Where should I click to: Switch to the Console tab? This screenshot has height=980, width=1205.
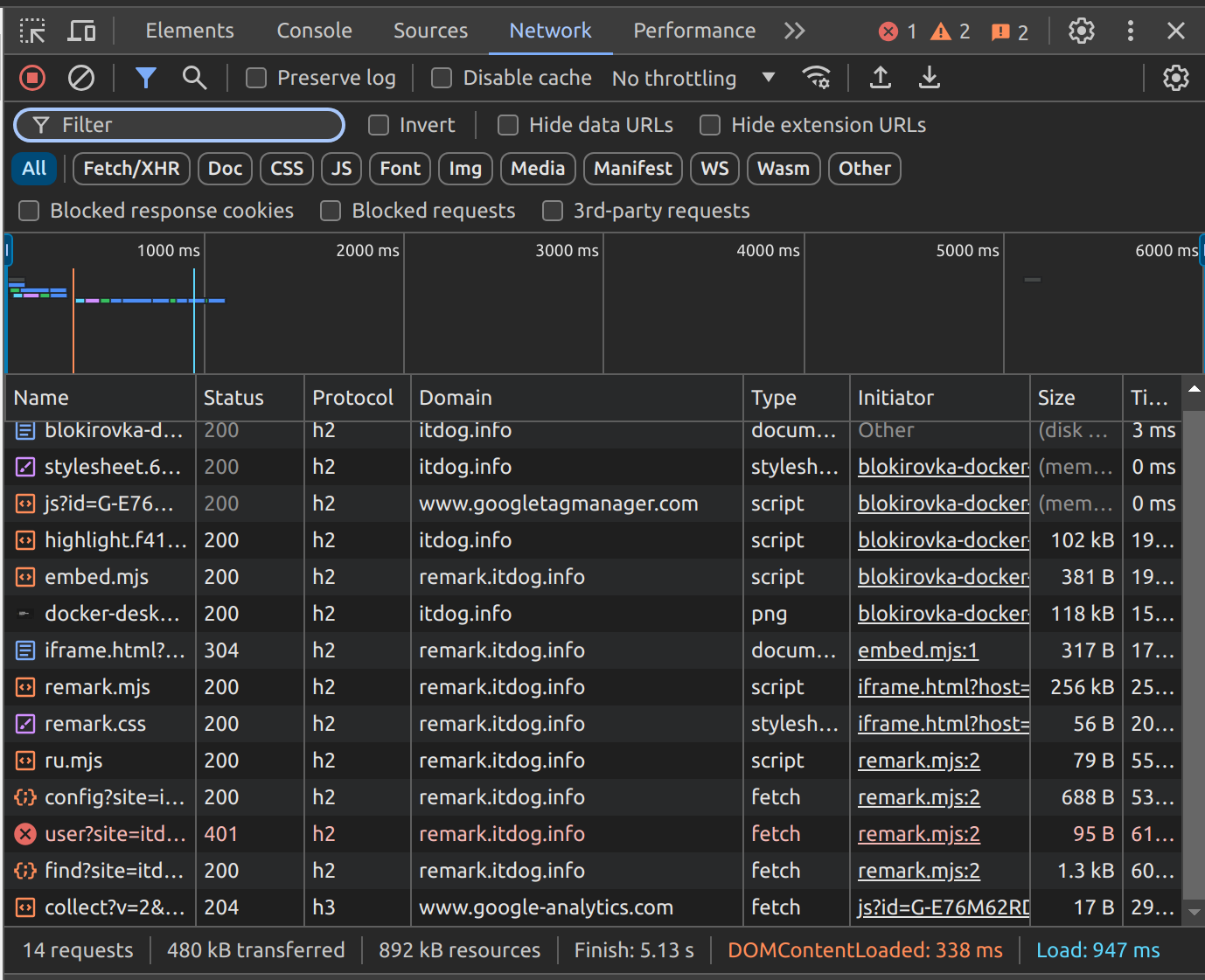pos(314,31)
